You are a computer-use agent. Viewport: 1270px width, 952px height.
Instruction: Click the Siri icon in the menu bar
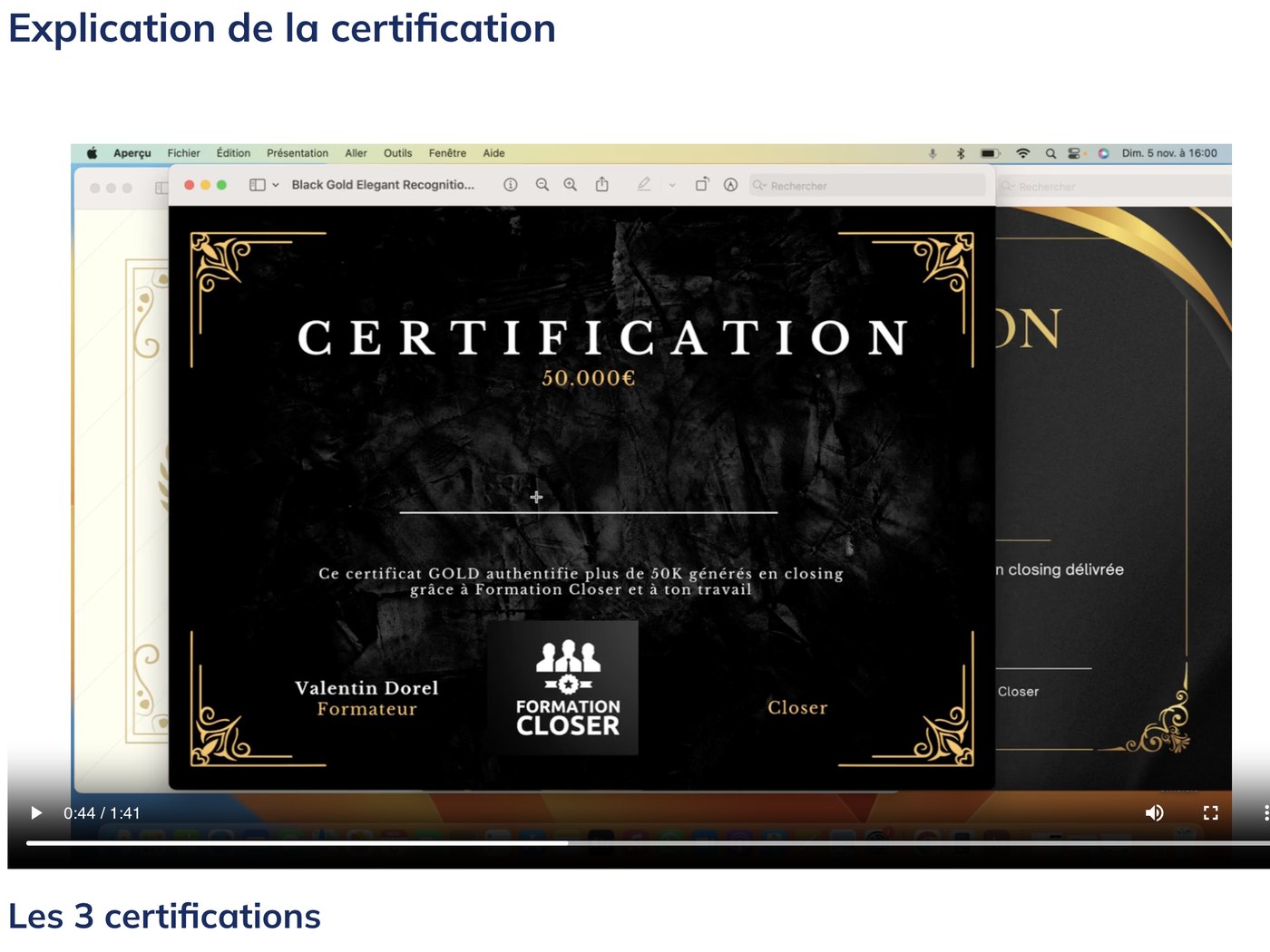pyautogui.click(x=1103, y=153)
